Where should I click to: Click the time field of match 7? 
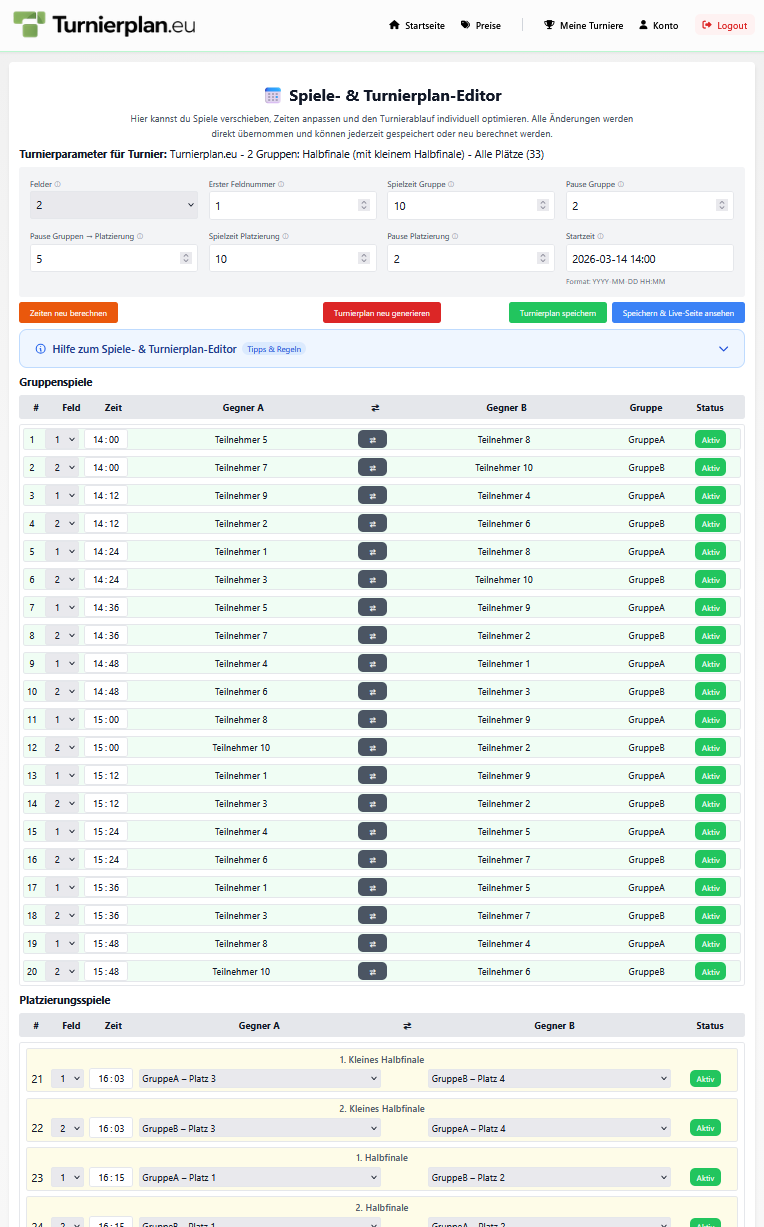pos(106,607)
